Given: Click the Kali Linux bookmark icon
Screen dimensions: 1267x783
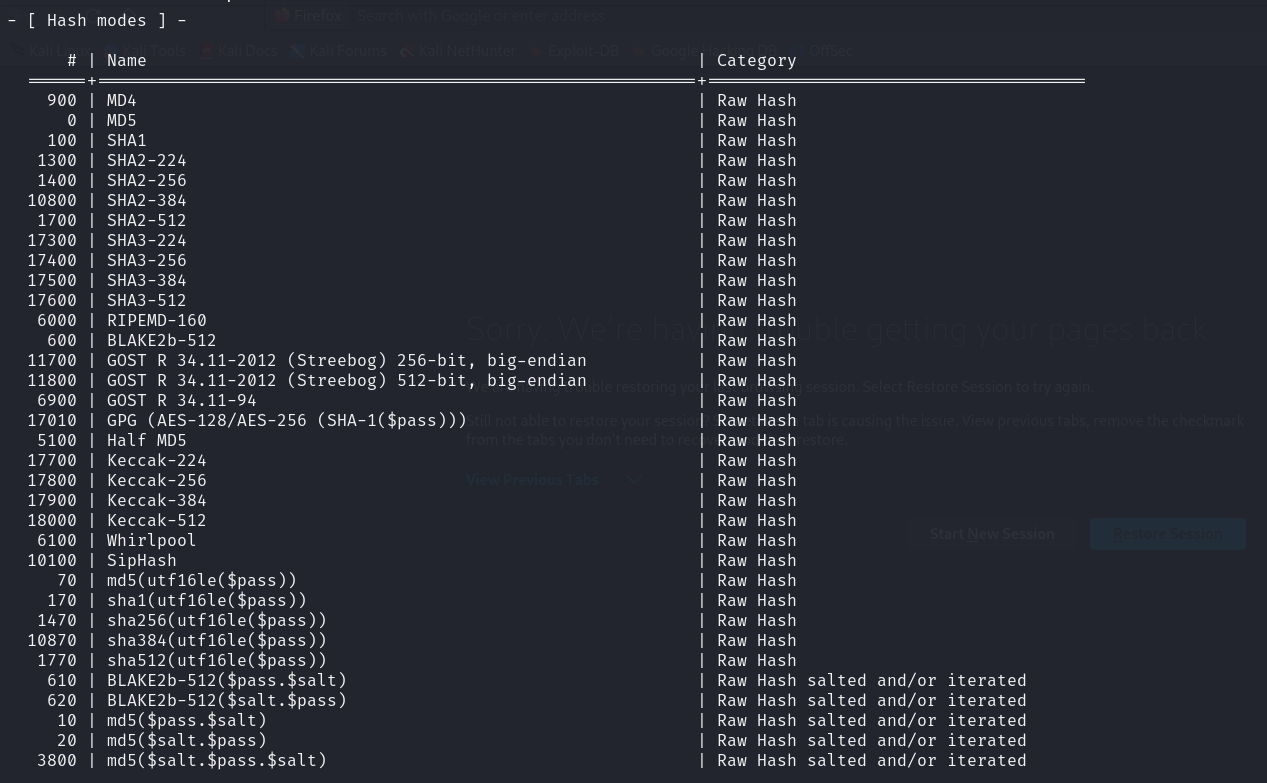Looking at the screenshot, I should click(x=17, y=51).
